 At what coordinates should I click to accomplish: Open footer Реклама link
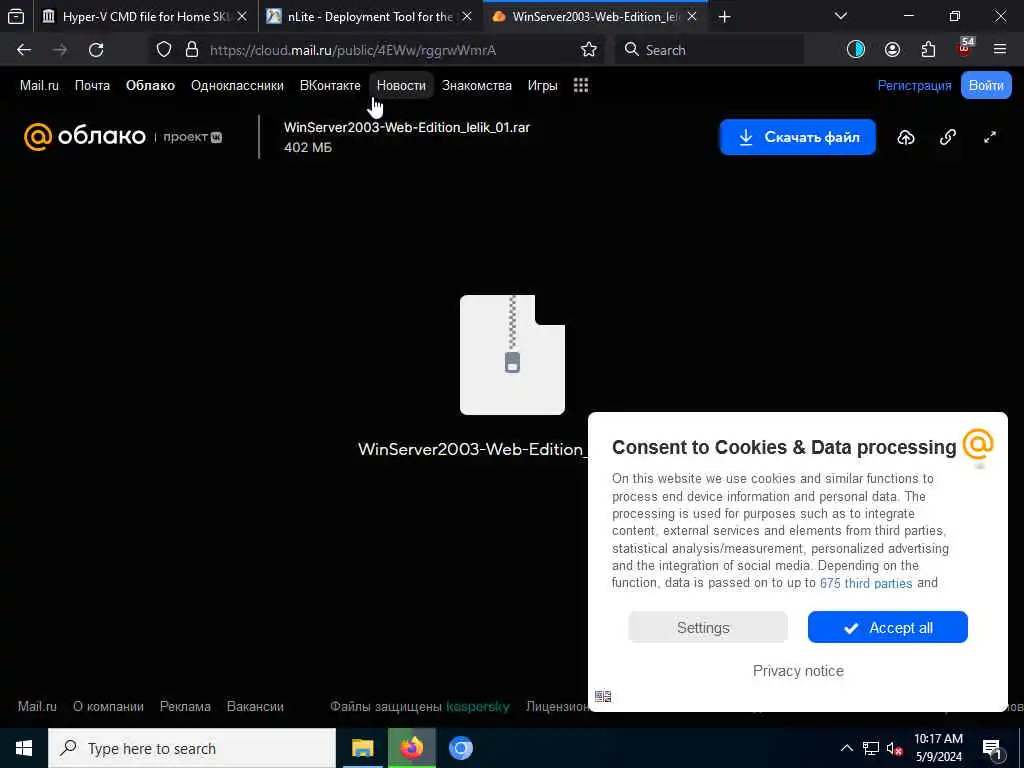click(x=185, y=707)
